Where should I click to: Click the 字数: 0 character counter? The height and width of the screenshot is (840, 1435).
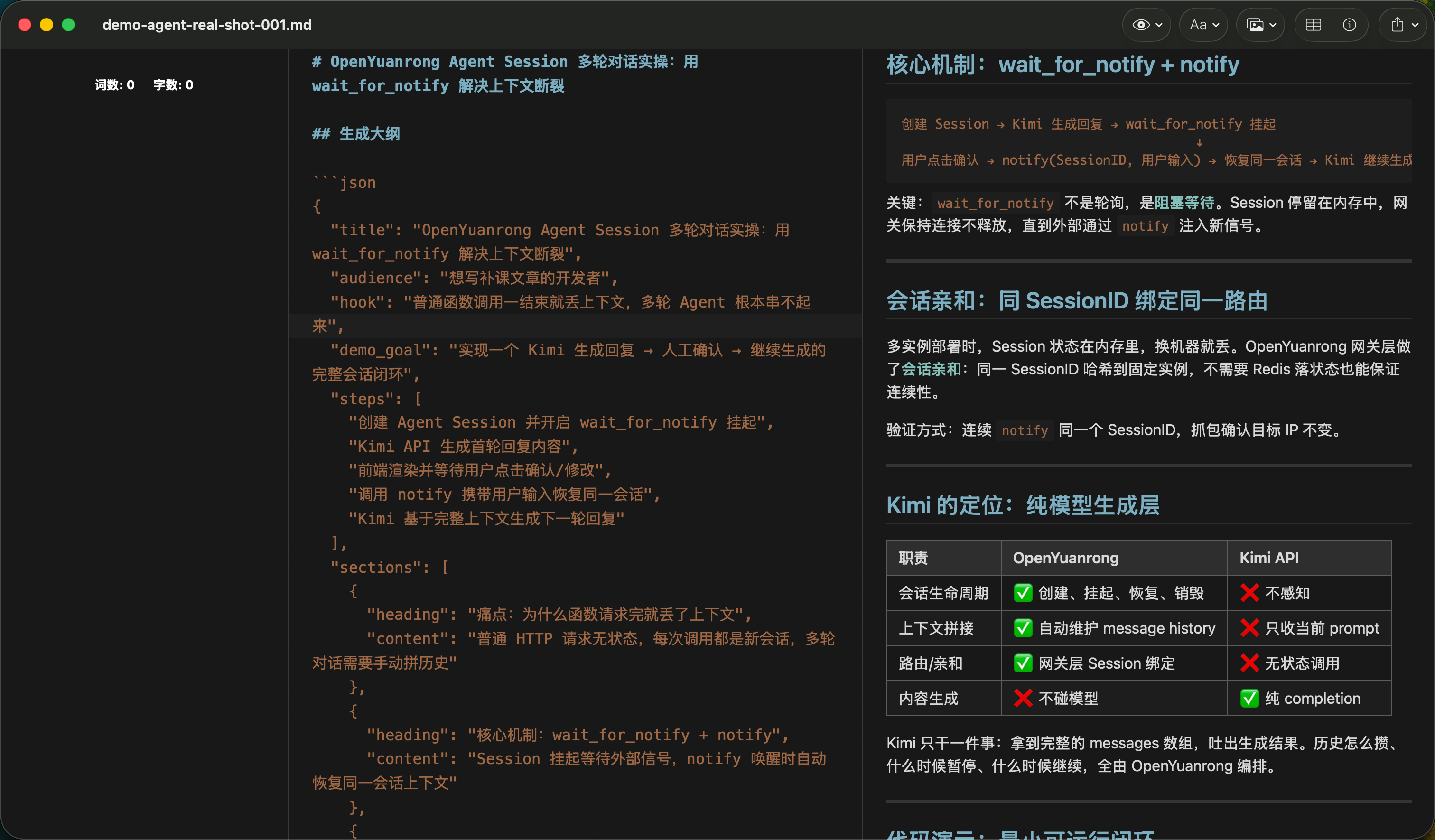click(x=173, y=85)
